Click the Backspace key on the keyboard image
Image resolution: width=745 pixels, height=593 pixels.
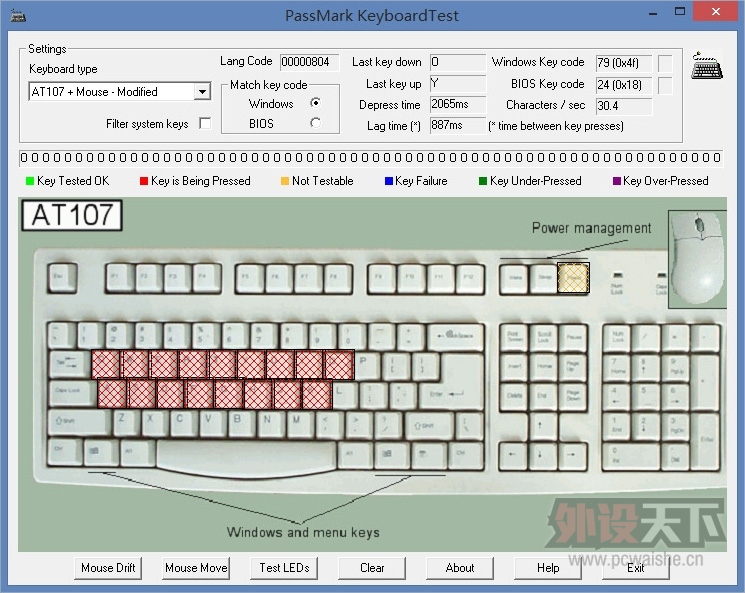456,337
